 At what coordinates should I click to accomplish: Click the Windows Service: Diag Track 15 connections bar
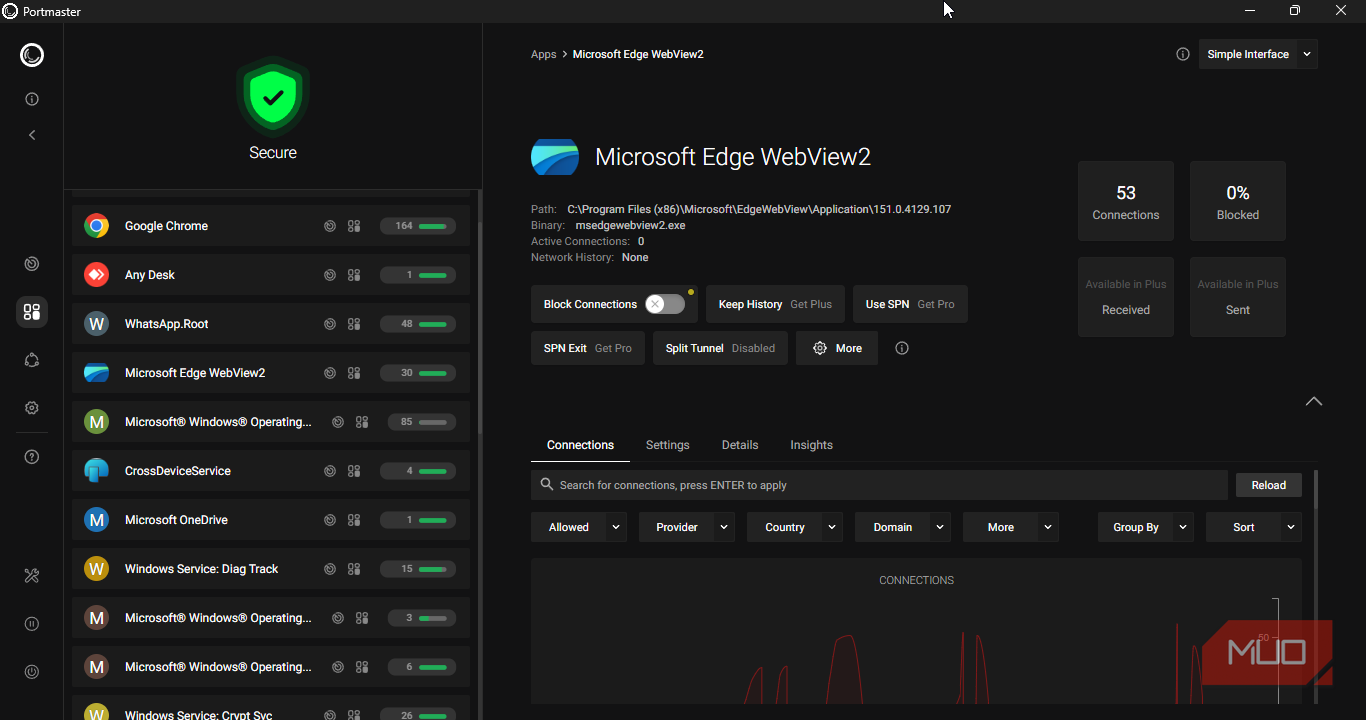[418, 569]
